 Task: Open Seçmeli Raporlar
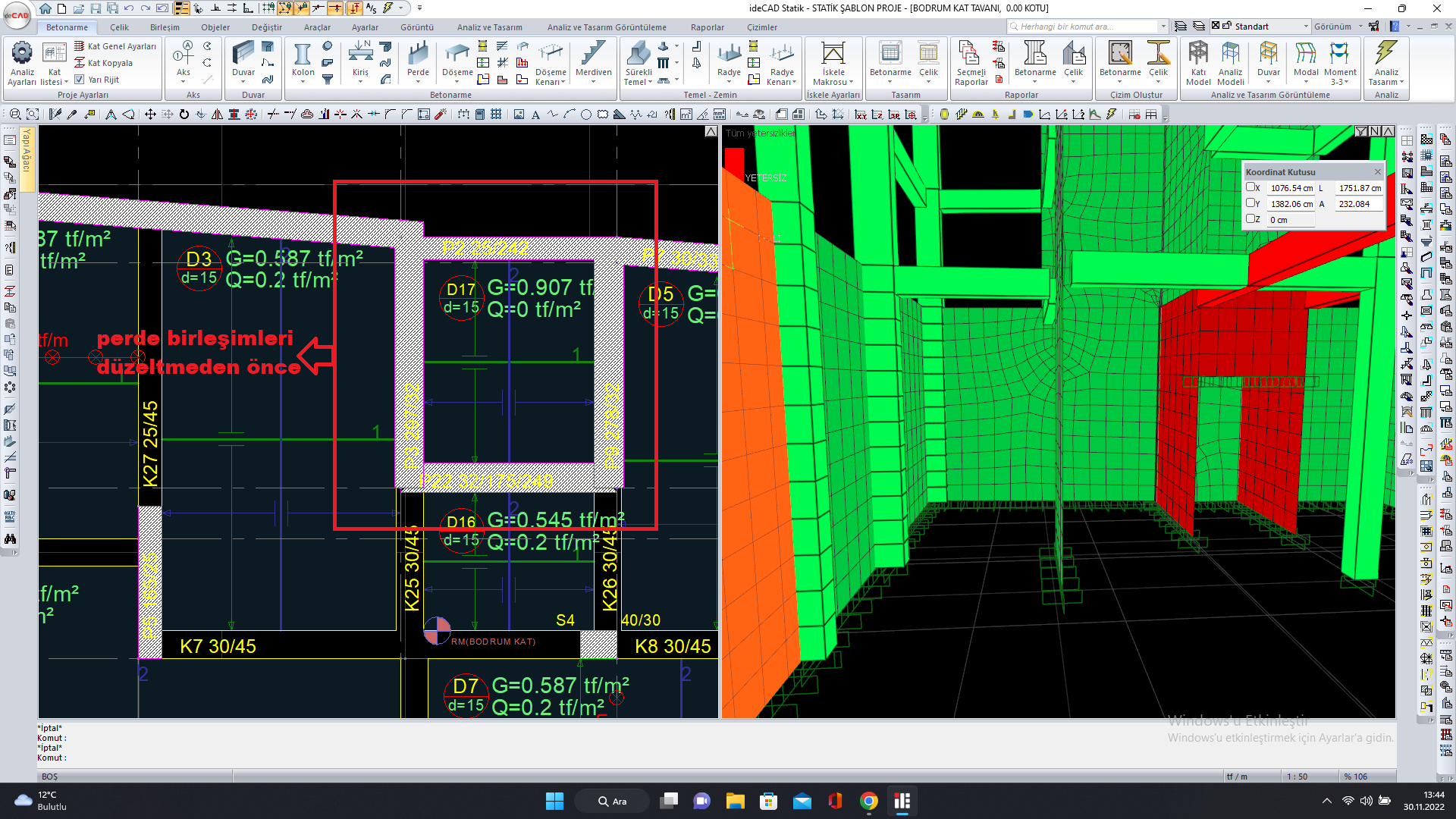point(971,63)
